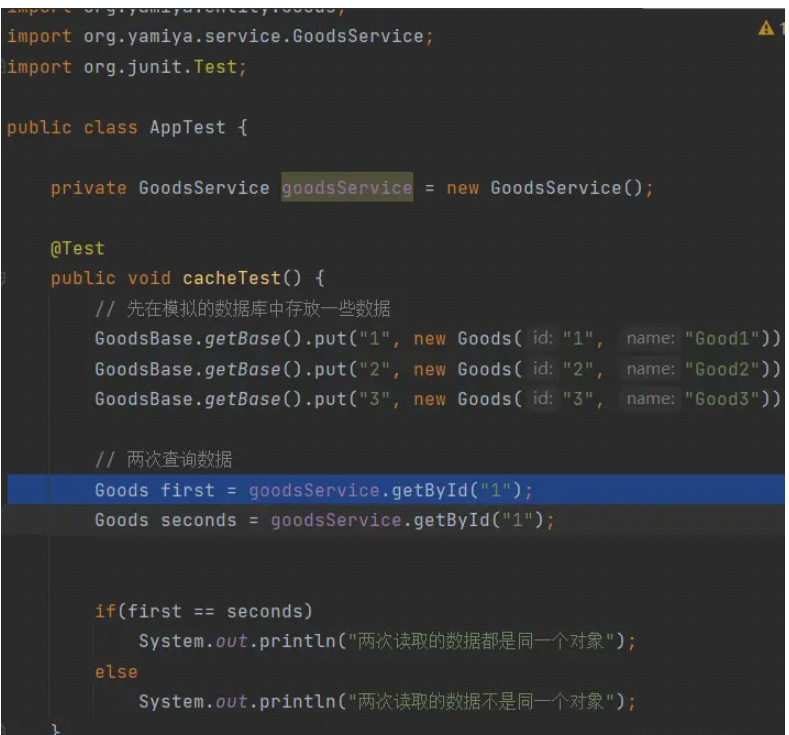This screenshot has width=789, height=735.
Task: Click the "Good3" string literal
Action: click(x=722, y=399)
